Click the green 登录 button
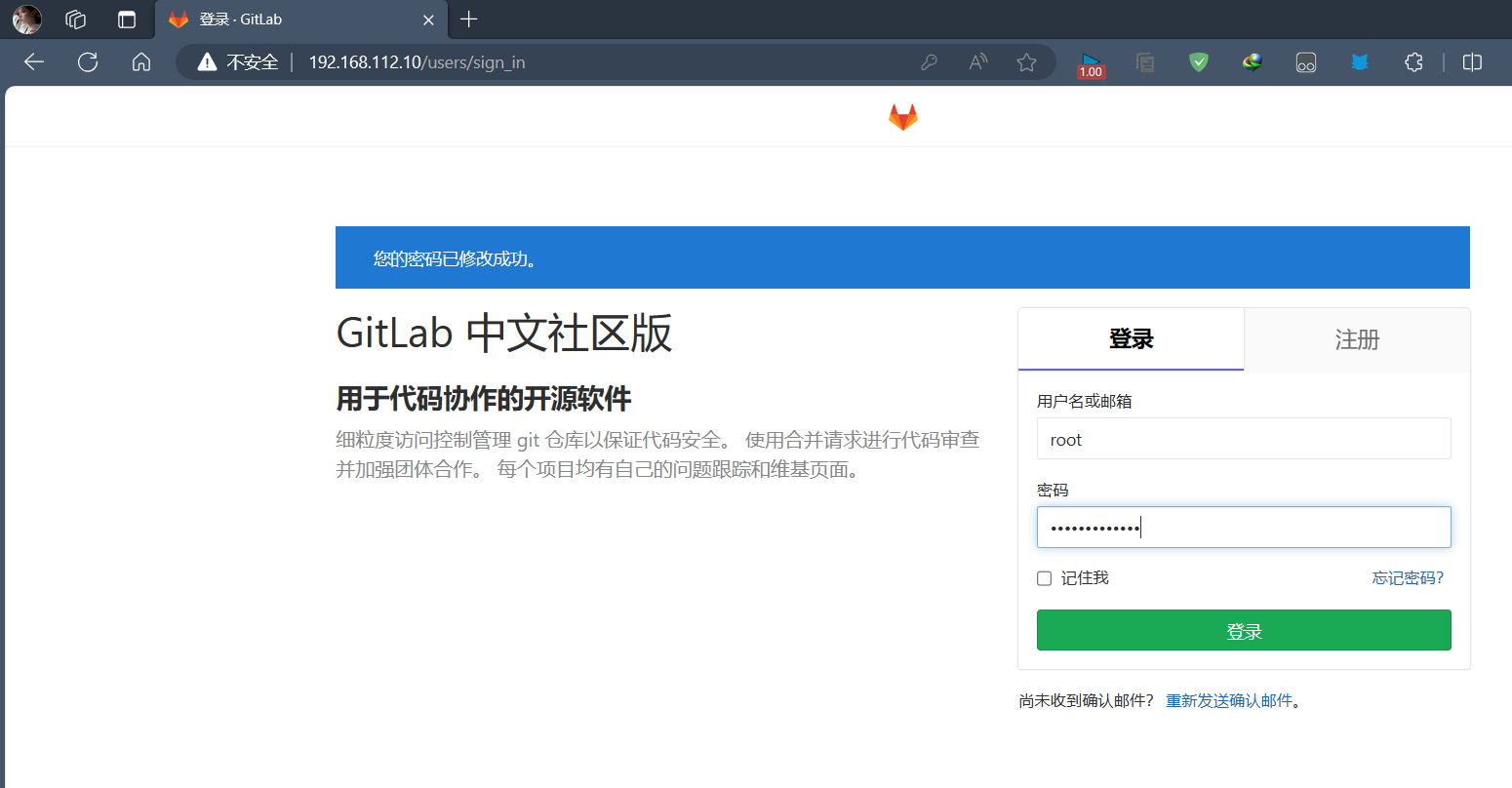The width and height of the screenshot is (1512, 788). (1244, 630)
